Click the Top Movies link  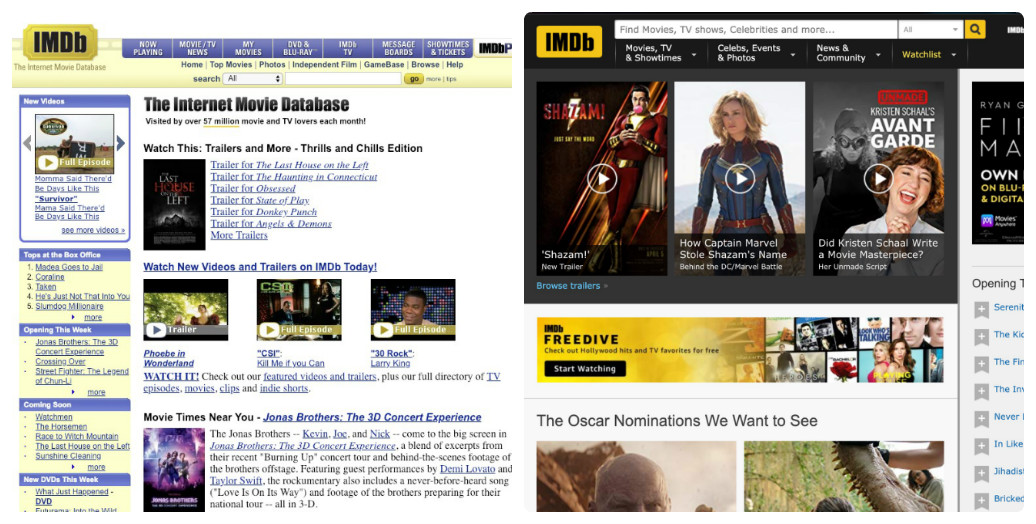tap(231, 65)
